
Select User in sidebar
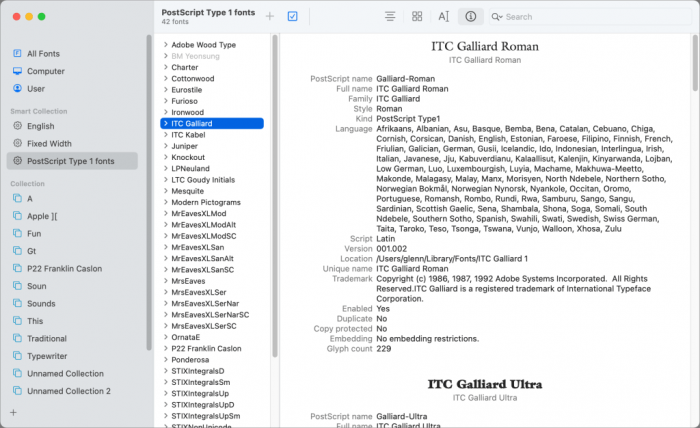click(36, 88)
